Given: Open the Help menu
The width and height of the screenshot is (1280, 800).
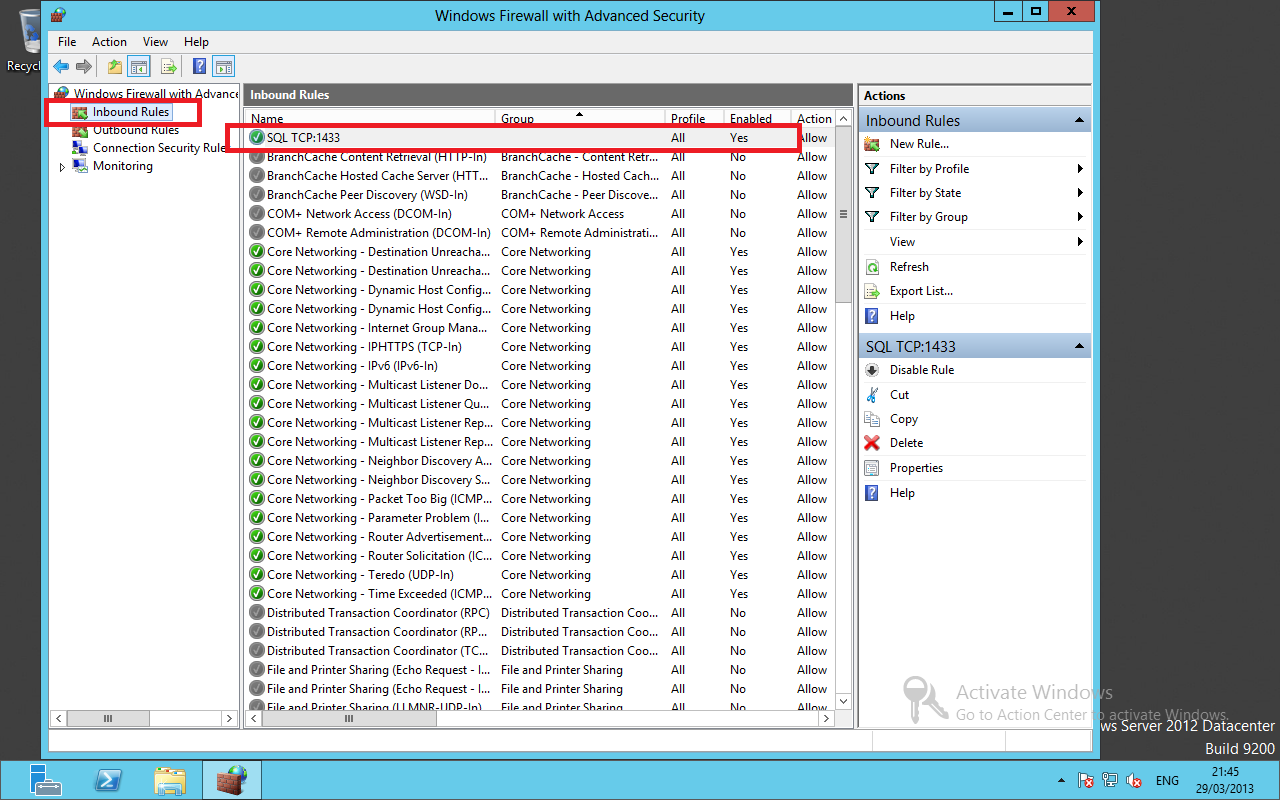Looking at the screenshot, I should (x=196, y=42).
